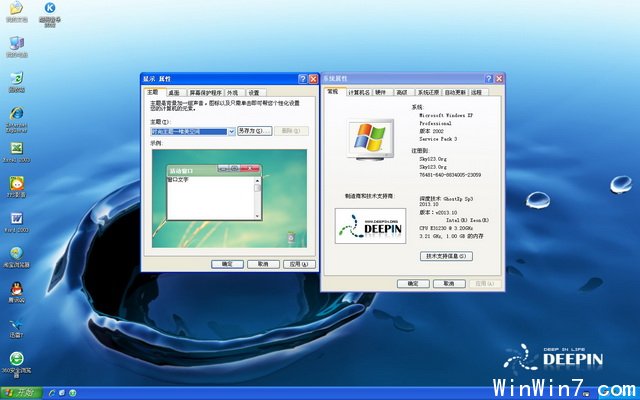Close the Display Properties dialog window
Image resolution: width=640 pixels, height=400 pixels.
tap(313, 79)
